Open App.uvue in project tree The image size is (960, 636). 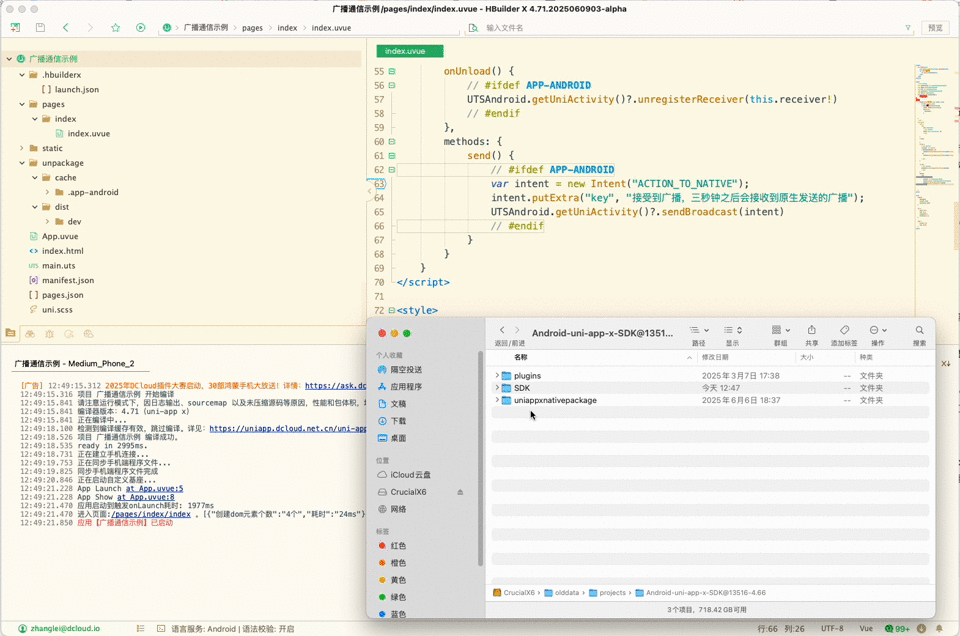point(59,236)
